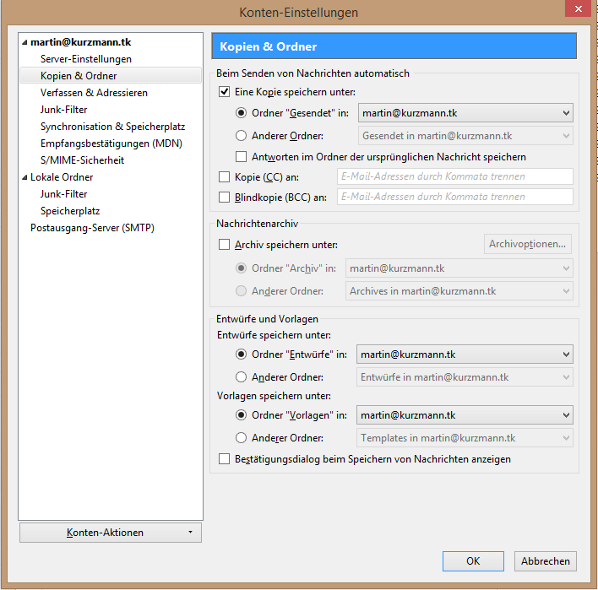This screenshot has height=590, width=598.
Task: Open the Vorlagen folder account dropdown
Action: (x=465, y=415)
